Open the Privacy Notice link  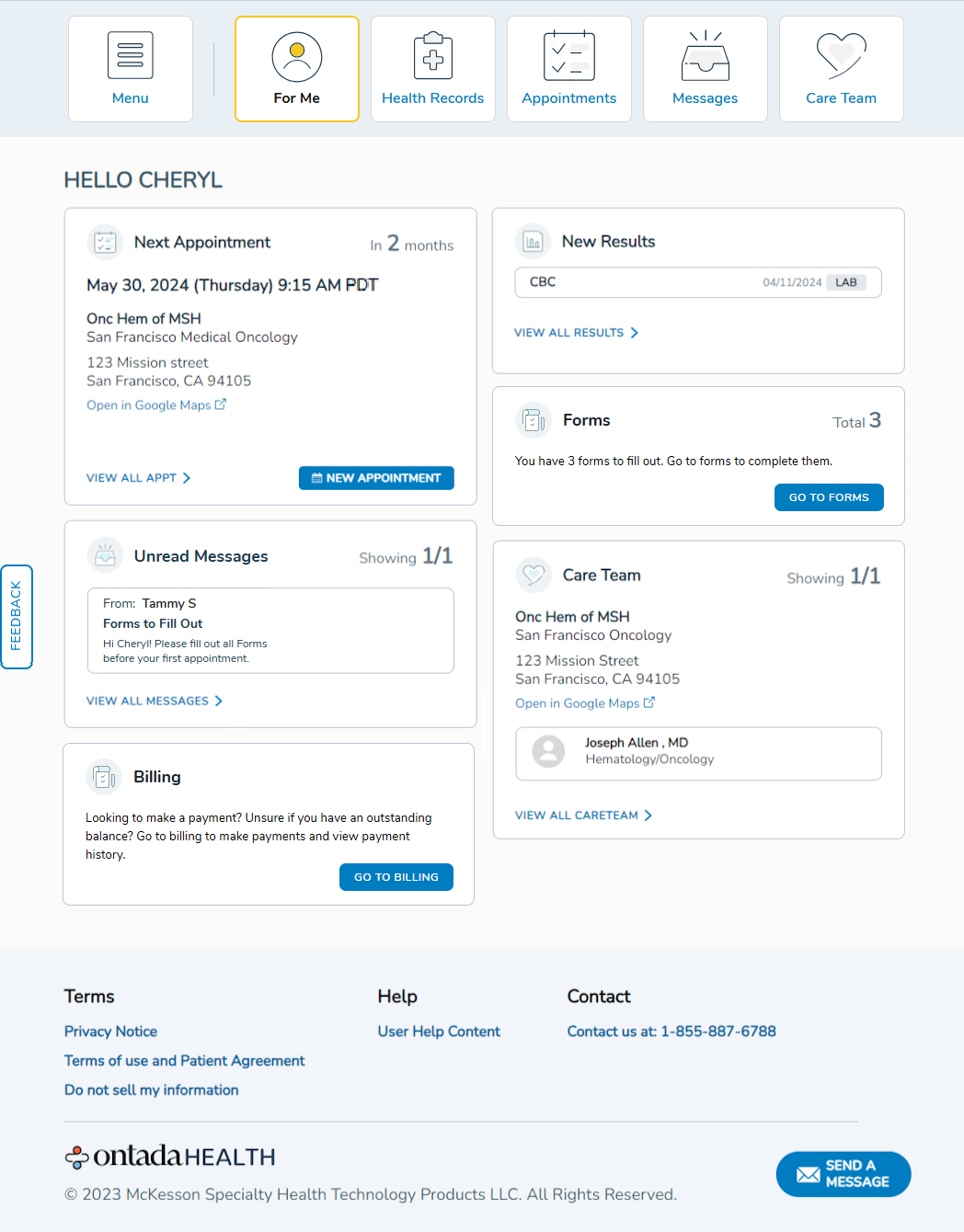[110, 1032]
